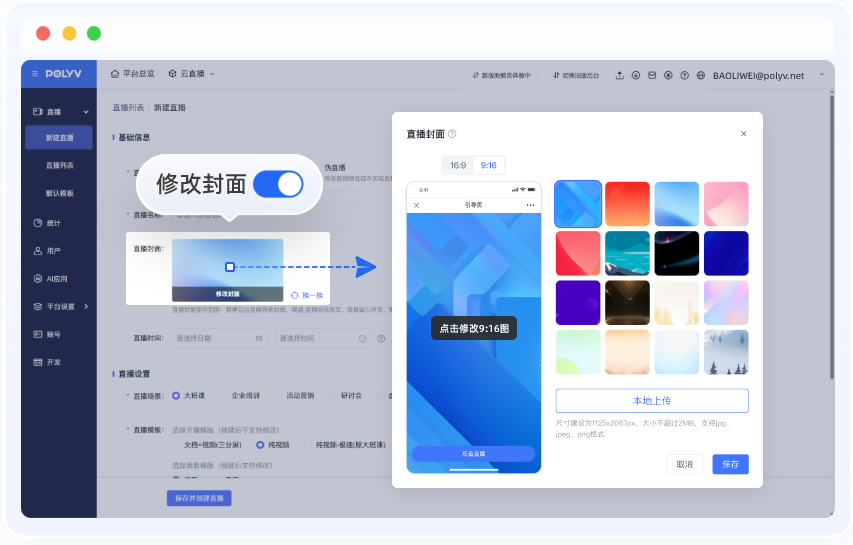Switch to the 16:9 aspect ratio tab

(458, 165)
